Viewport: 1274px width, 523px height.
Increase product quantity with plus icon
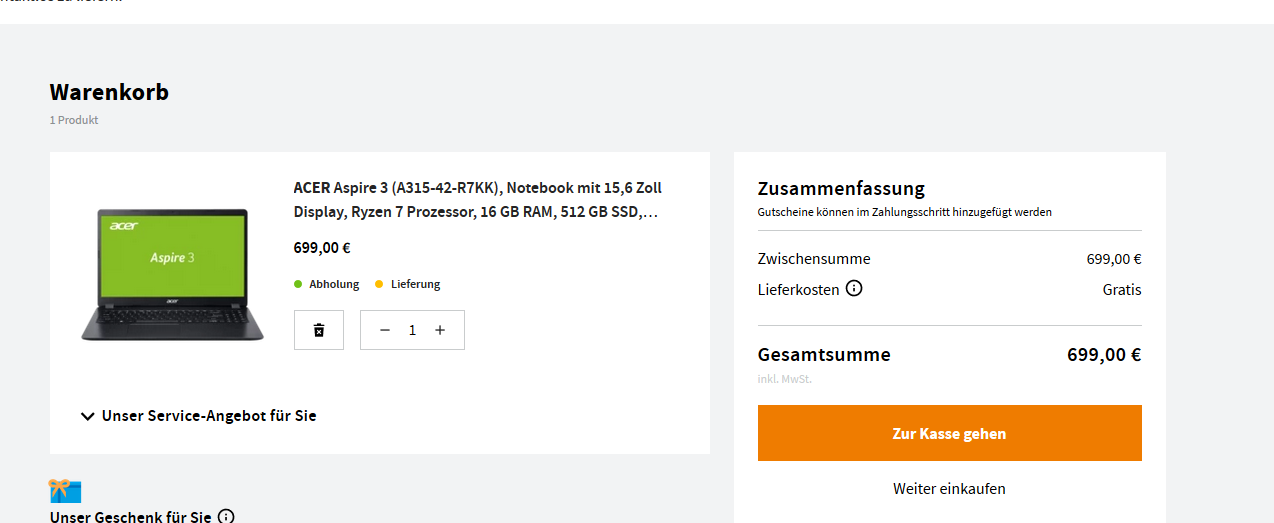440,330
